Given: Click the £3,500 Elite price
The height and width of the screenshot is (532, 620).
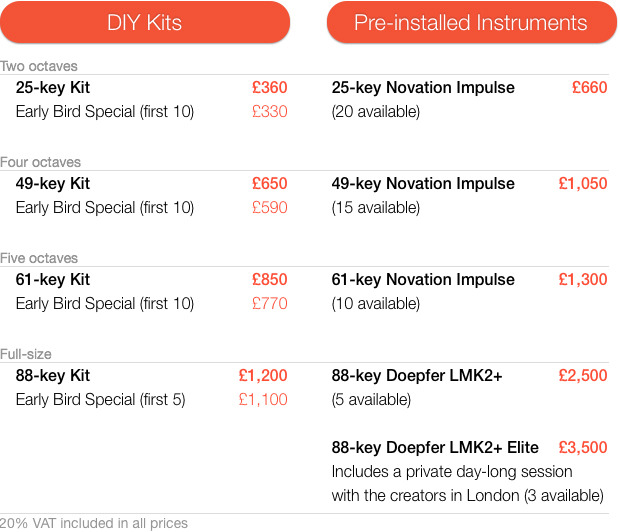Looking at the screenshot, I should 583,448.
